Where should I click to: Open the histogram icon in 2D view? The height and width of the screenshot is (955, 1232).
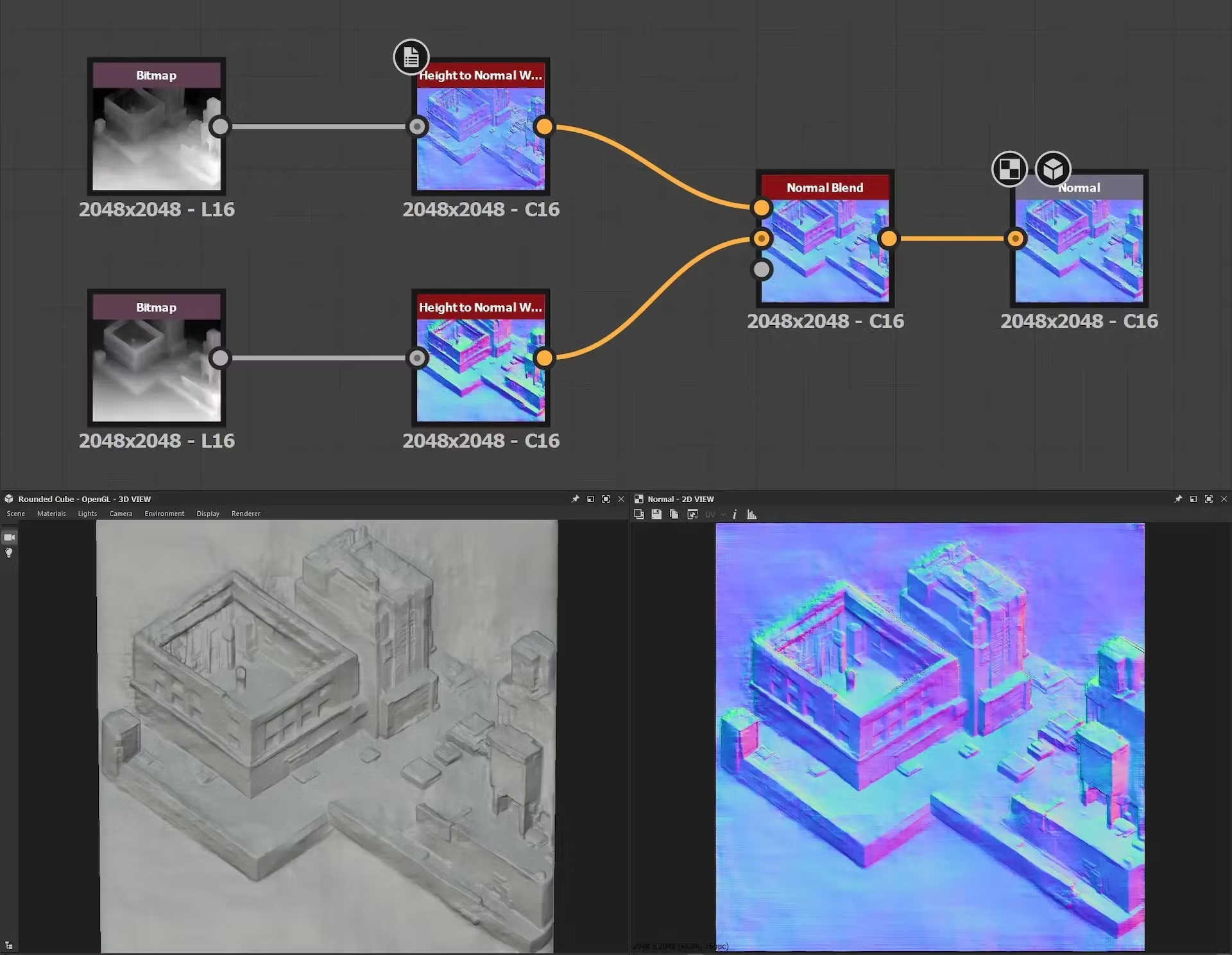tap(752, 514)
